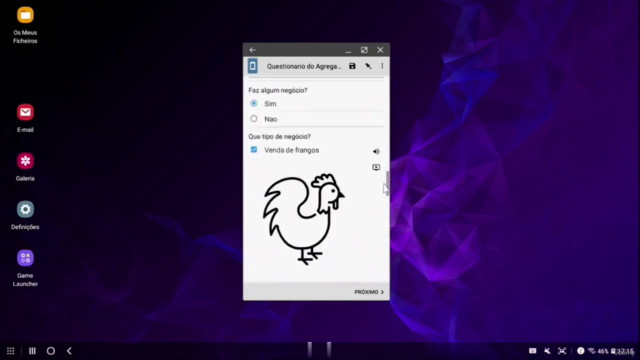This screenshot has width=640, height=360.
Task: Open the E-mail desktop app
Action: point(25,118)
